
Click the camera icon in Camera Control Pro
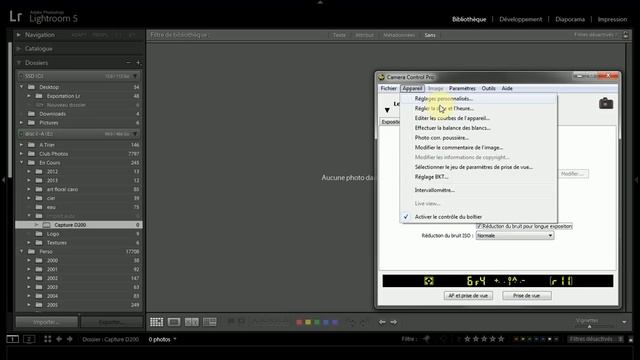point(606,104)
